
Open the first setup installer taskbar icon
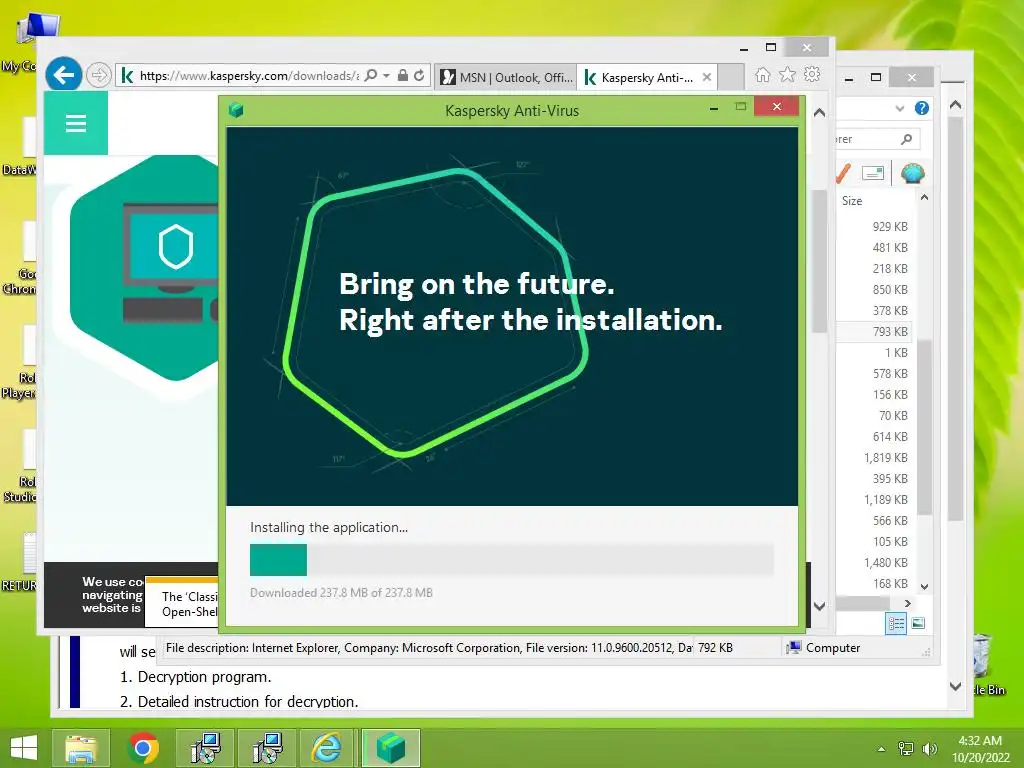tap(205, 748)
